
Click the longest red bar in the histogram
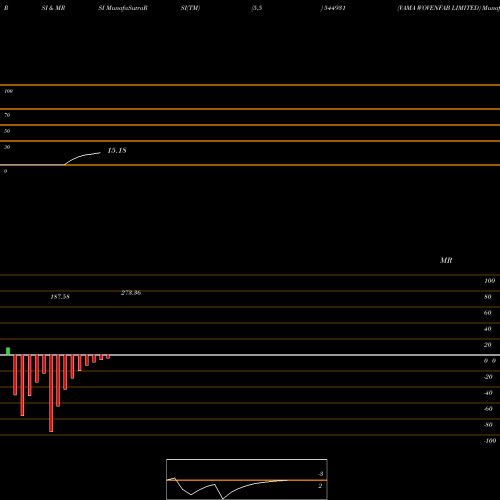(x=51, y=393)
